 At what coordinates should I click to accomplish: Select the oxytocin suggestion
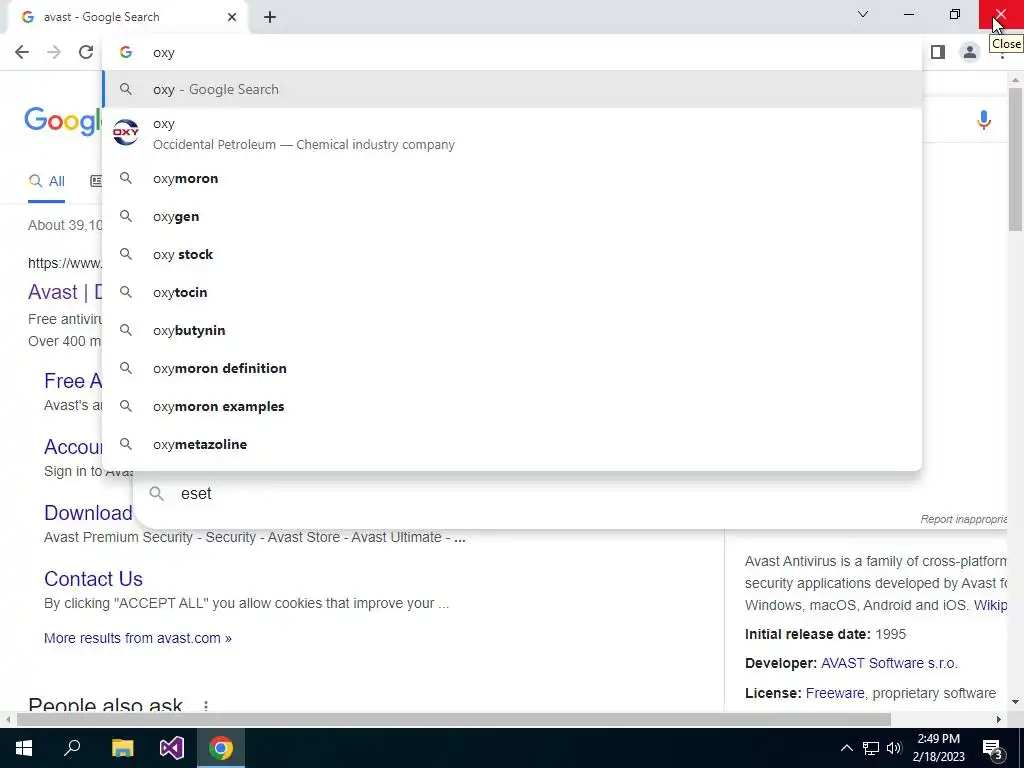512,292
